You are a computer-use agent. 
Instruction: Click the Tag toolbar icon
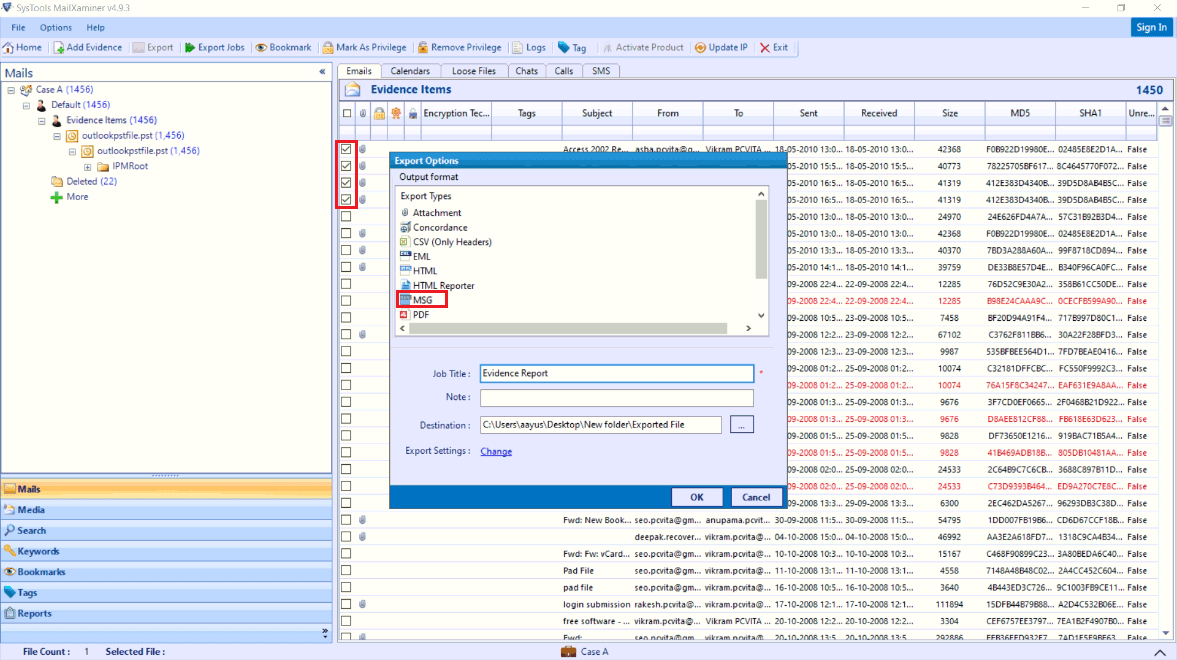point(564,47)
